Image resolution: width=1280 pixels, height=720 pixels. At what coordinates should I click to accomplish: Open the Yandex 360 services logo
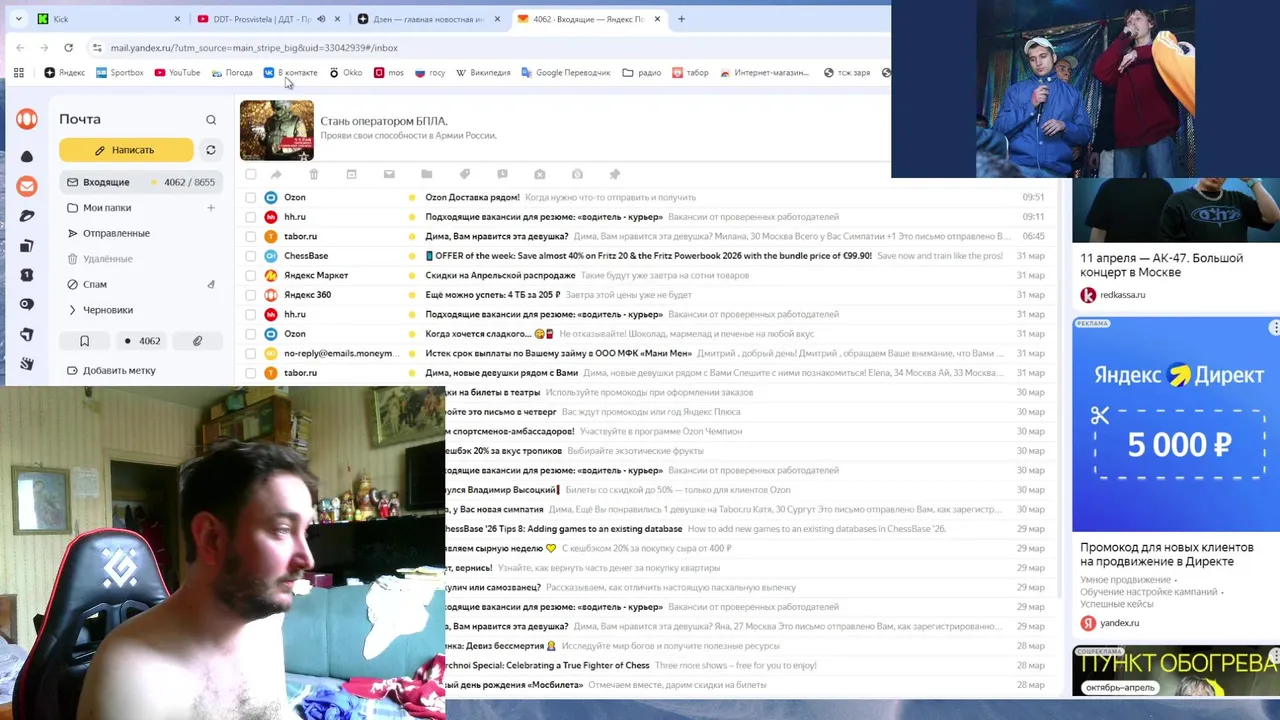27,119
